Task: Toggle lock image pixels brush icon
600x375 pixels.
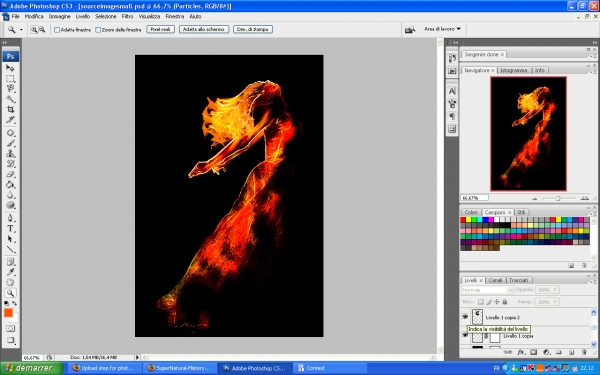Action: pos(489,302)
